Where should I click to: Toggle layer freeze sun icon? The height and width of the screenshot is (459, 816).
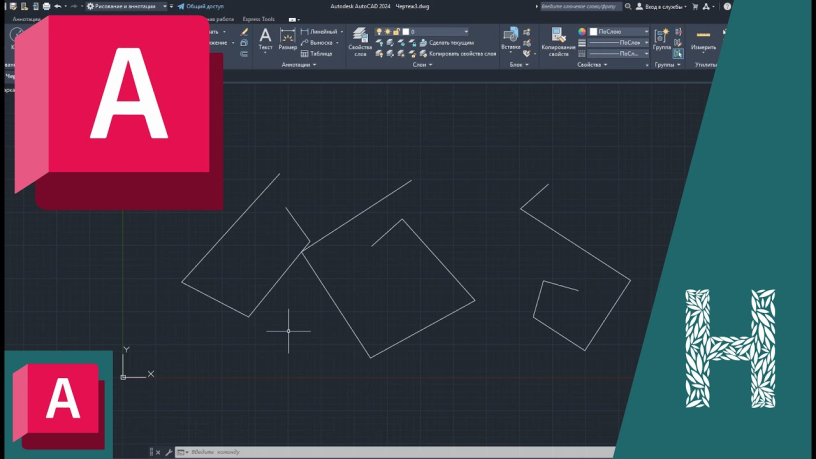[388, 32]
